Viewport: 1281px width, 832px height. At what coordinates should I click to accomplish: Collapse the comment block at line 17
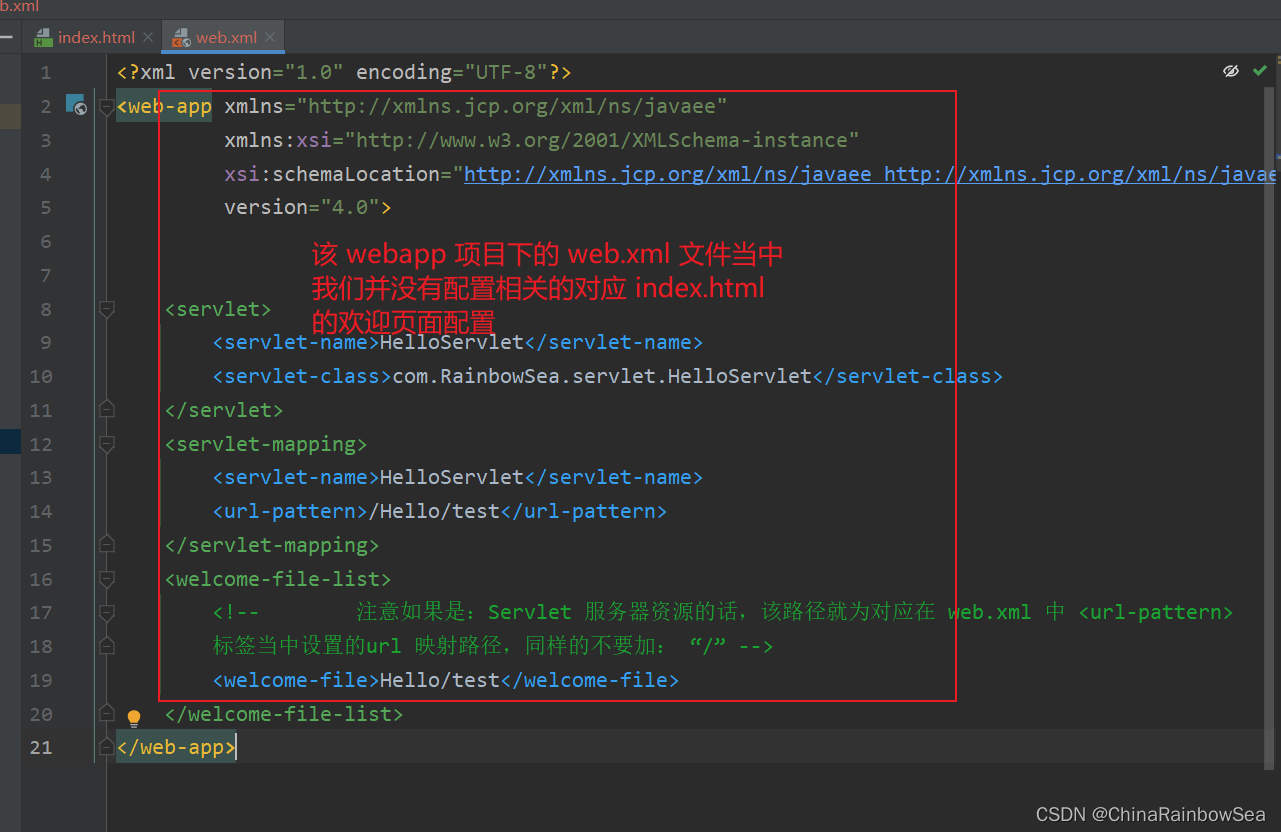107,613
